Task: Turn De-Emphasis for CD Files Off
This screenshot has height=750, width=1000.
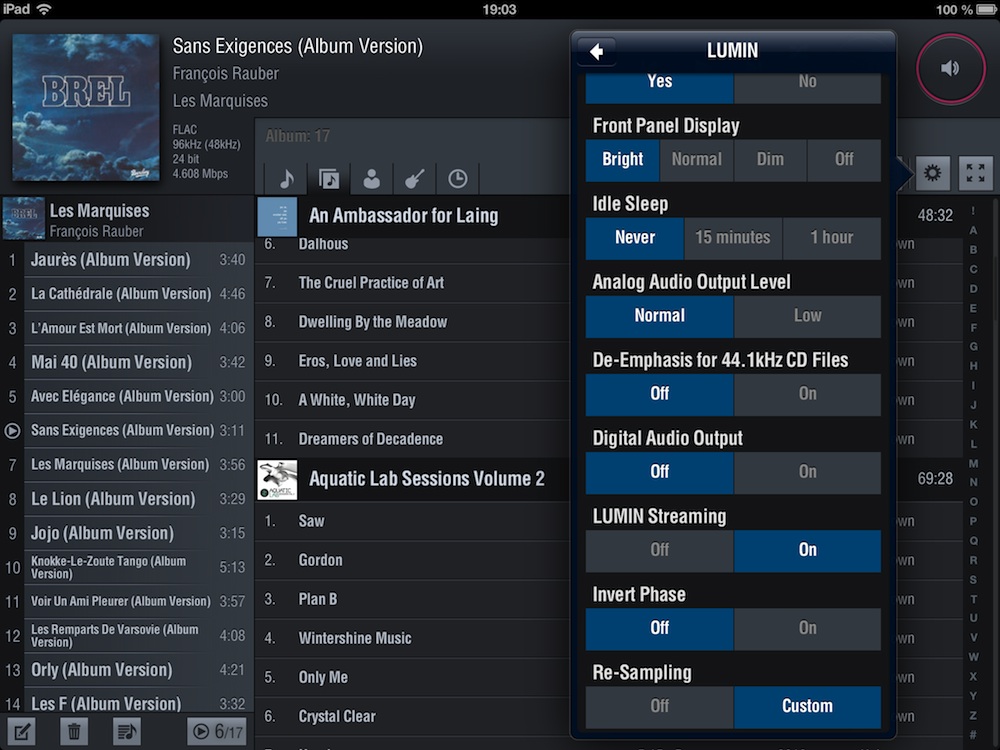Action: (659, 395)
